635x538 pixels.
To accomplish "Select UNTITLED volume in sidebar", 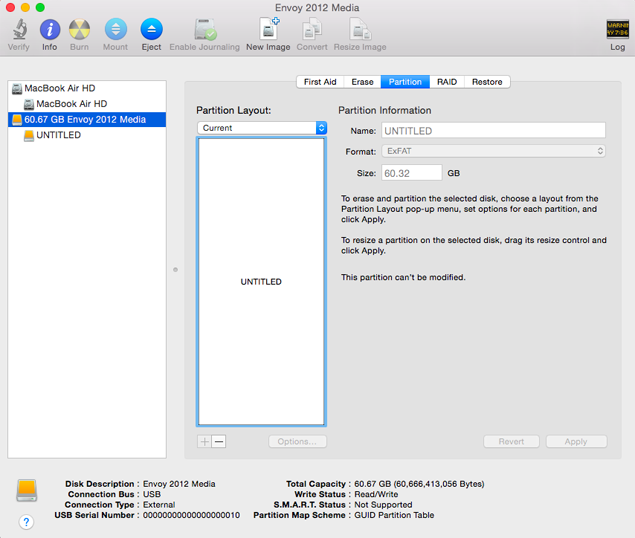I will coord(87,135).
